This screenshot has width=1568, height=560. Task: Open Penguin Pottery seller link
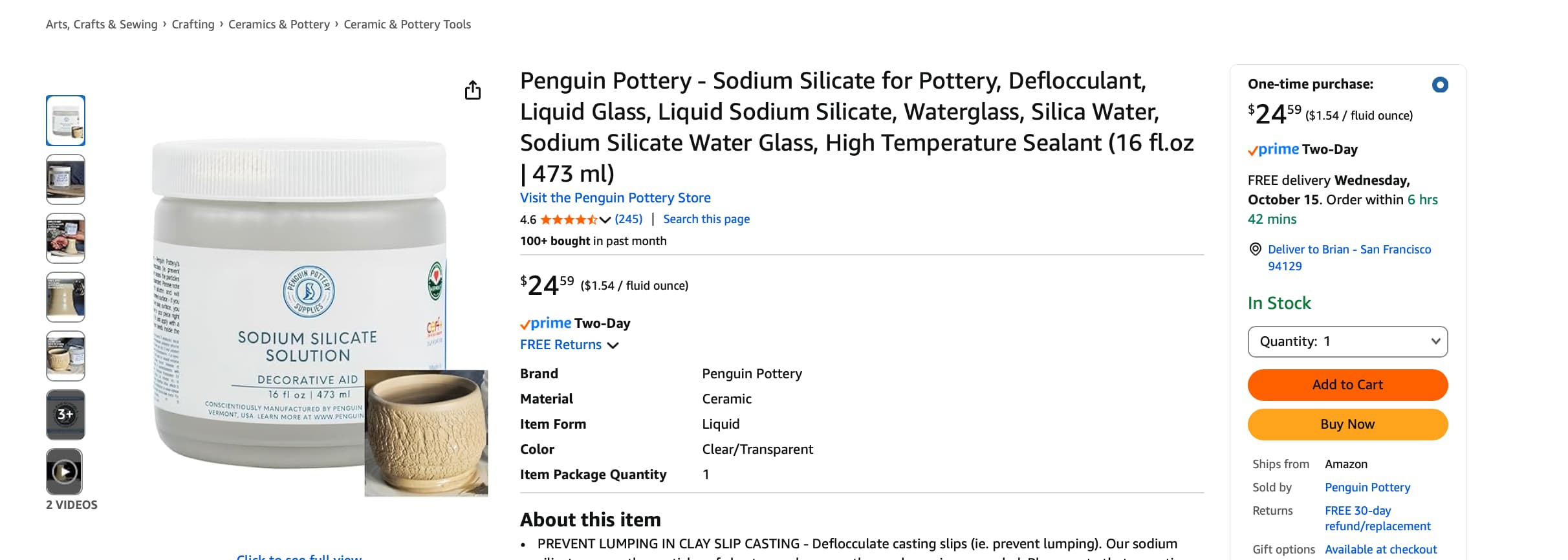tap(1367, 488)
